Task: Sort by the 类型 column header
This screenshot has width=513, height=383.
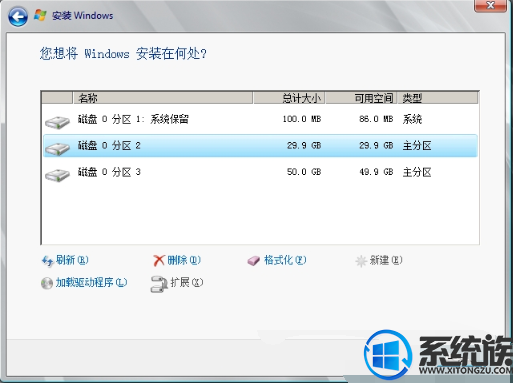Action: (438, 98)
